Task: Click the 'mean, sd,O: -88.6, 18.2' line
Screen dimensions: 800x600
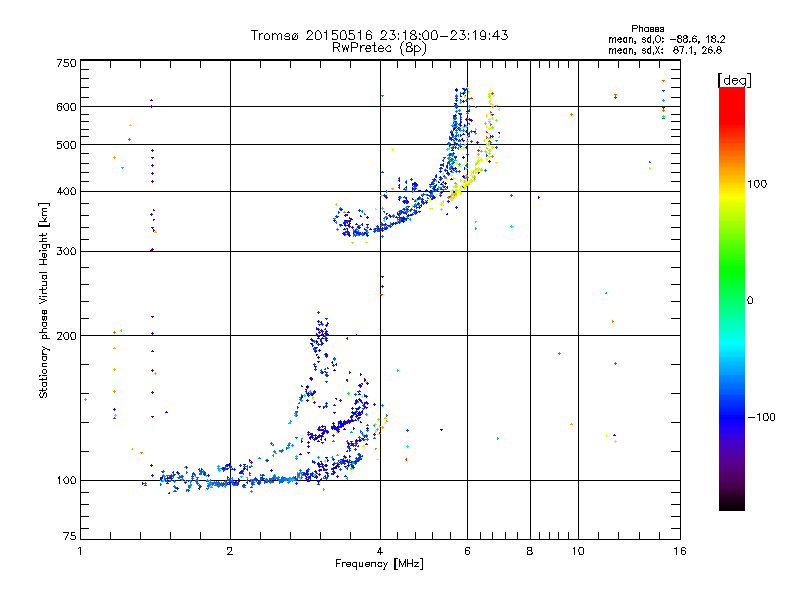Action: [666, 39]
